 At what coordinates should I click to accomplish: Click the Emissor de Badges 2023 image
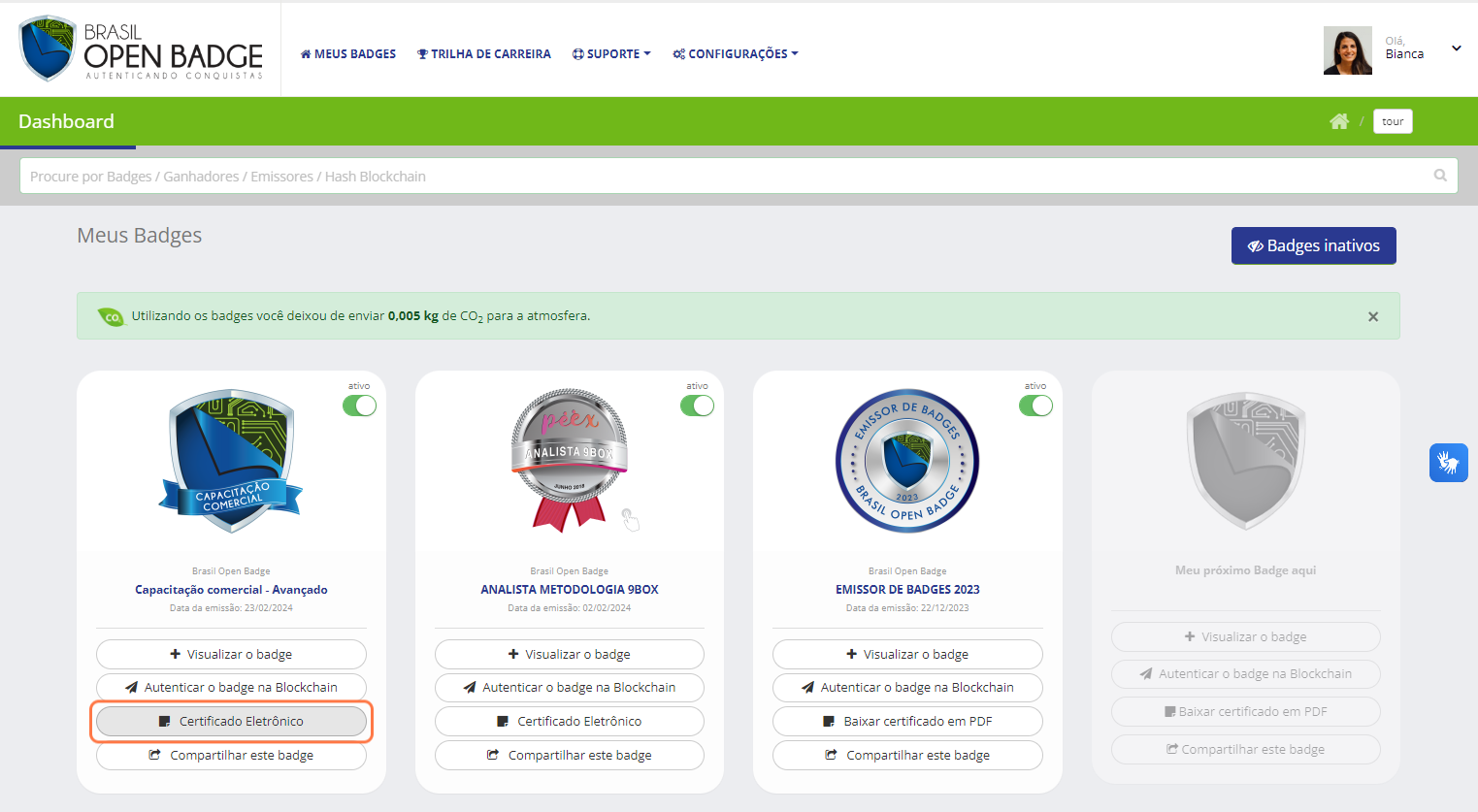tap(907, 461)
